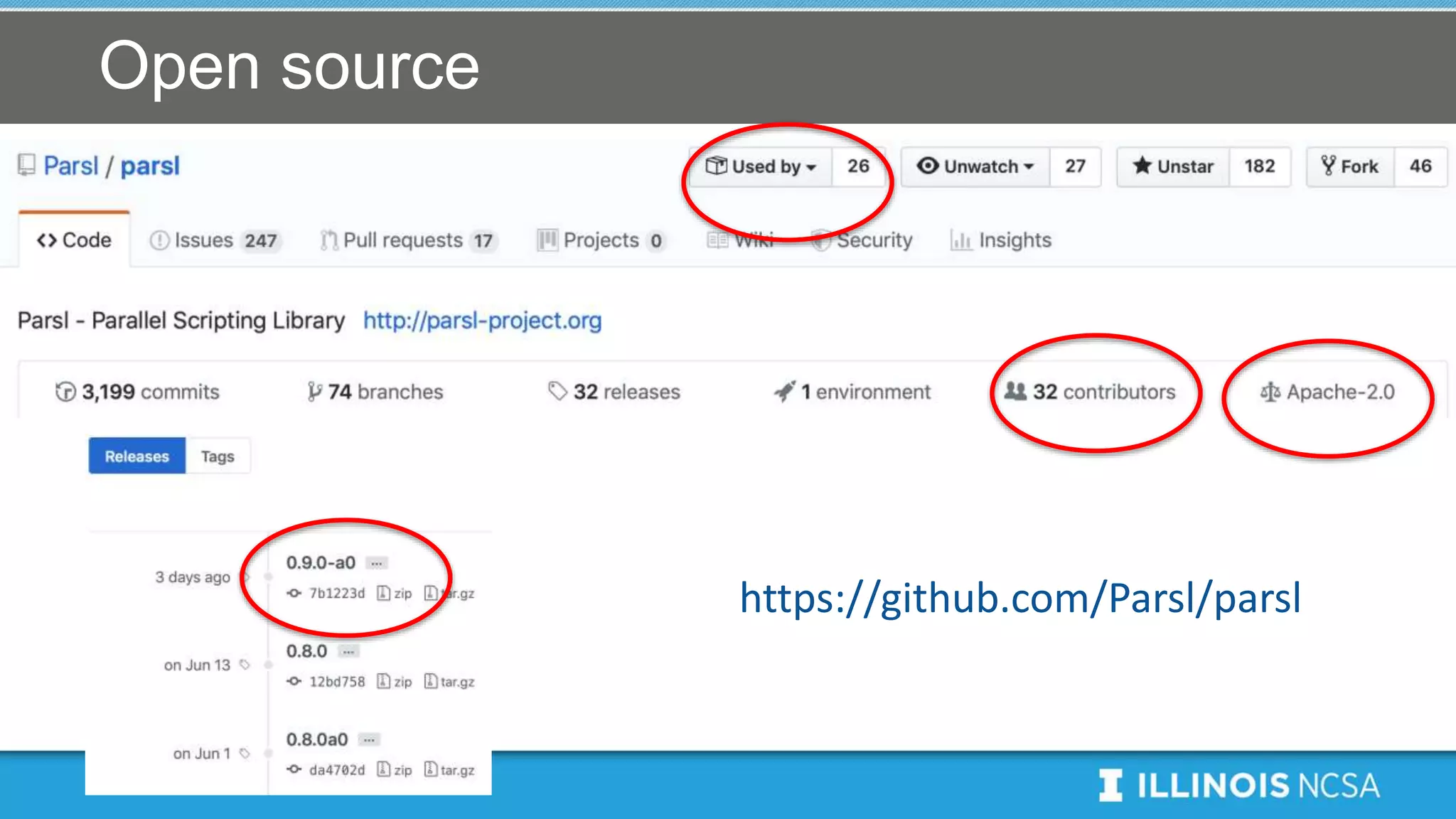Click the tag icon beside on Jun 13

(245, 665)
